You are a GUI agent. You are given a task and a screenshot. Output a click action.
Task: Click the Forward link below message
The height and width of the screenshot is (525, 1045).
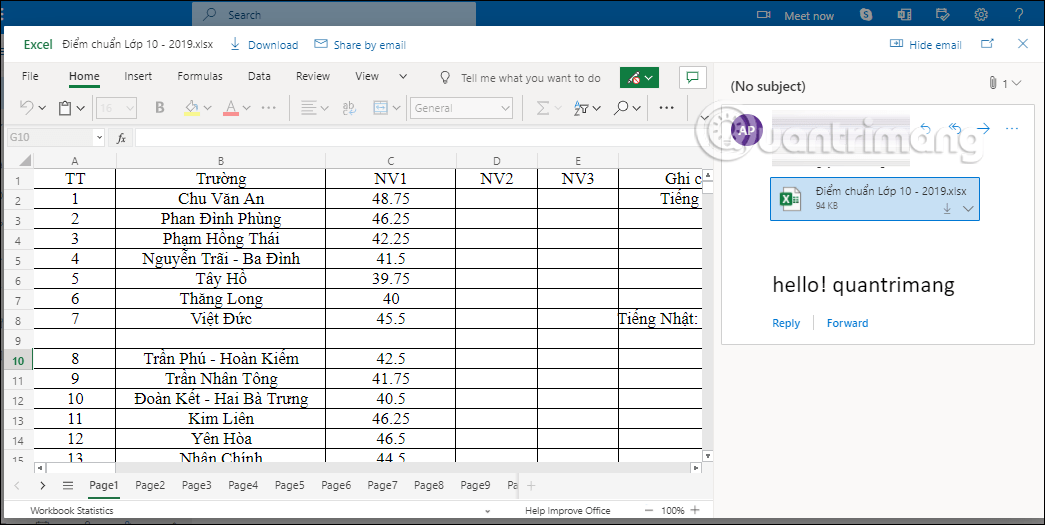[847, 323]
